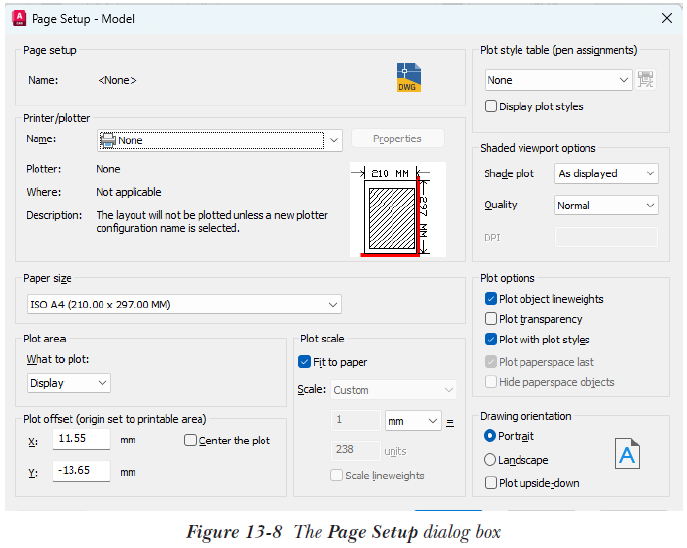Open the mm units dropdown
This screenshot has height=548, width=687.
(x=413, y=421)
